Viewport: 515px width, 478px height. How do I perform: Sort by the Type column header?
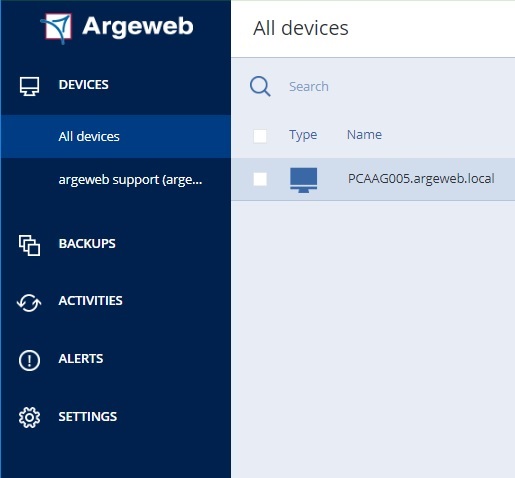pyautogui.click(x=303, y=135)
